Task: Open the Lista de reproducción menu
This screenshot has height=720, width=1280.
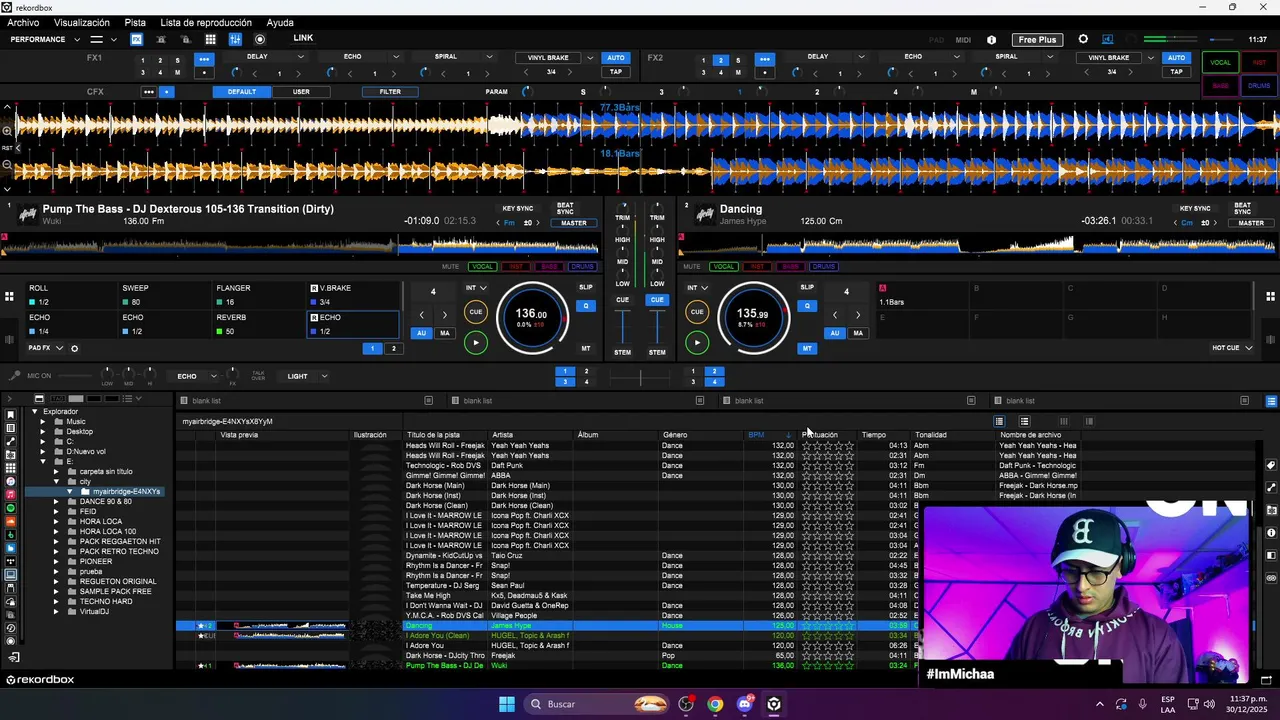Action: [206, 22]
